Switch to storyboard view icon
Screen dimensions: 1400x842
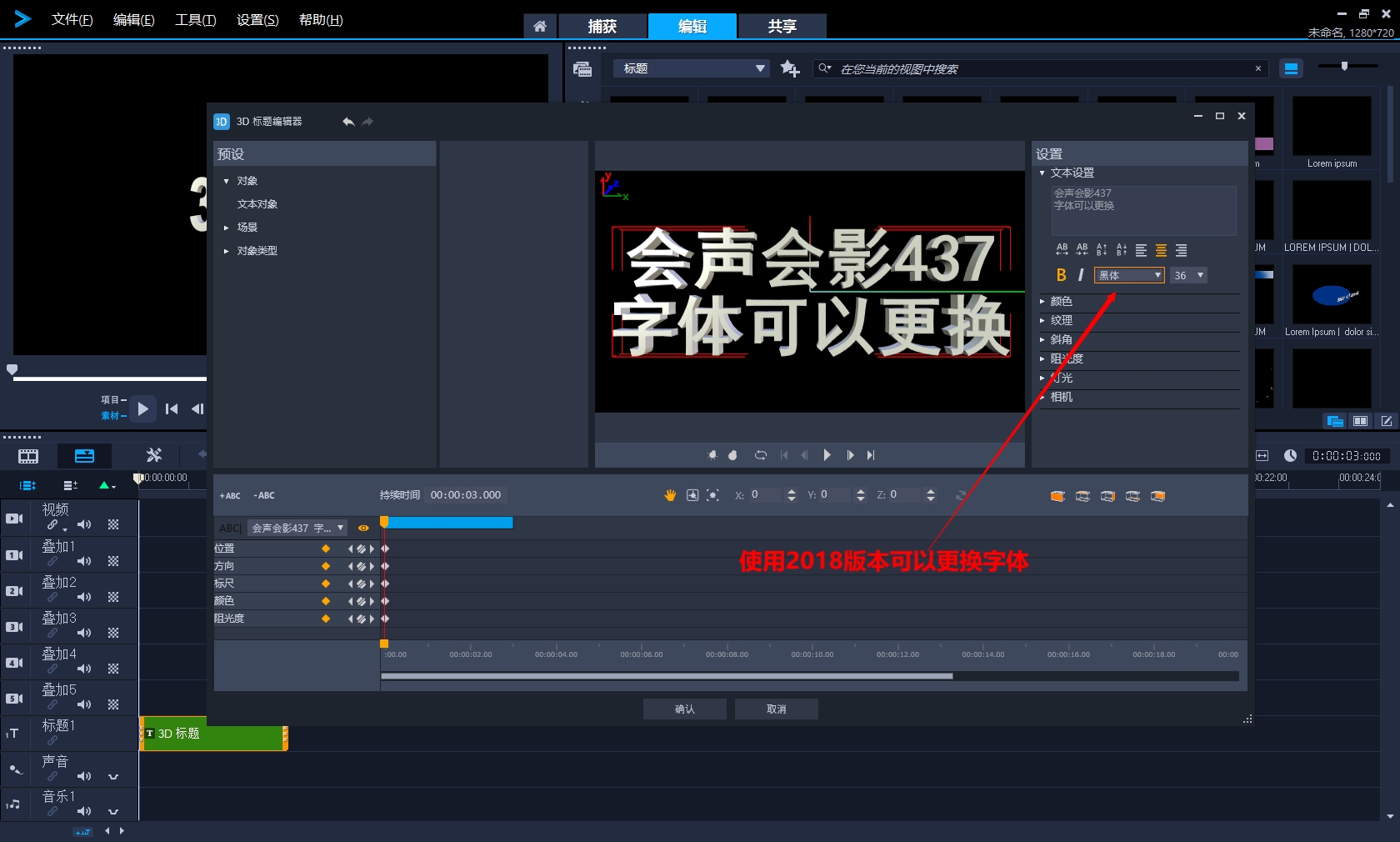(28, 456)
